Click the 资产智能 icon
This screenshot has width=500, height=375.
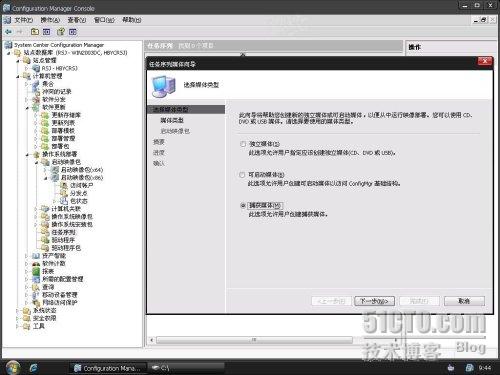[36, 256]
